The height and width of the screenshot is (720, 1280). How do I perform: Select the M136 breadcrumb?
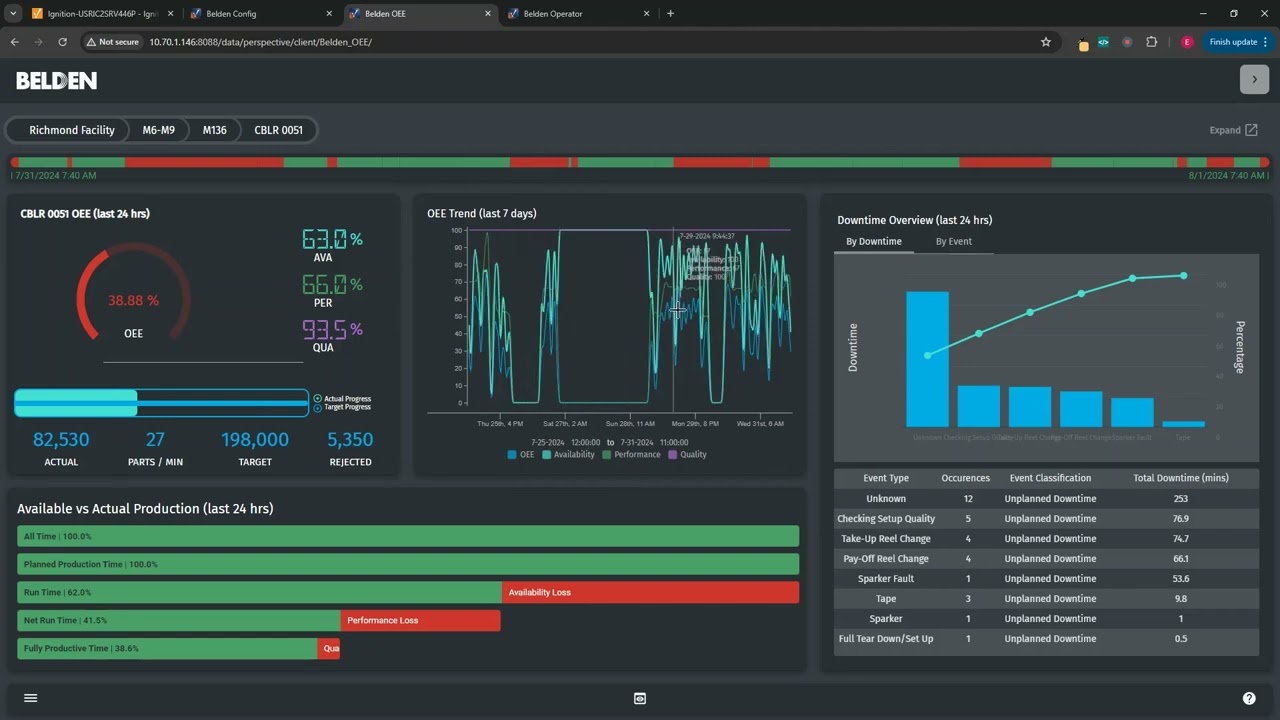click(214, 130)
